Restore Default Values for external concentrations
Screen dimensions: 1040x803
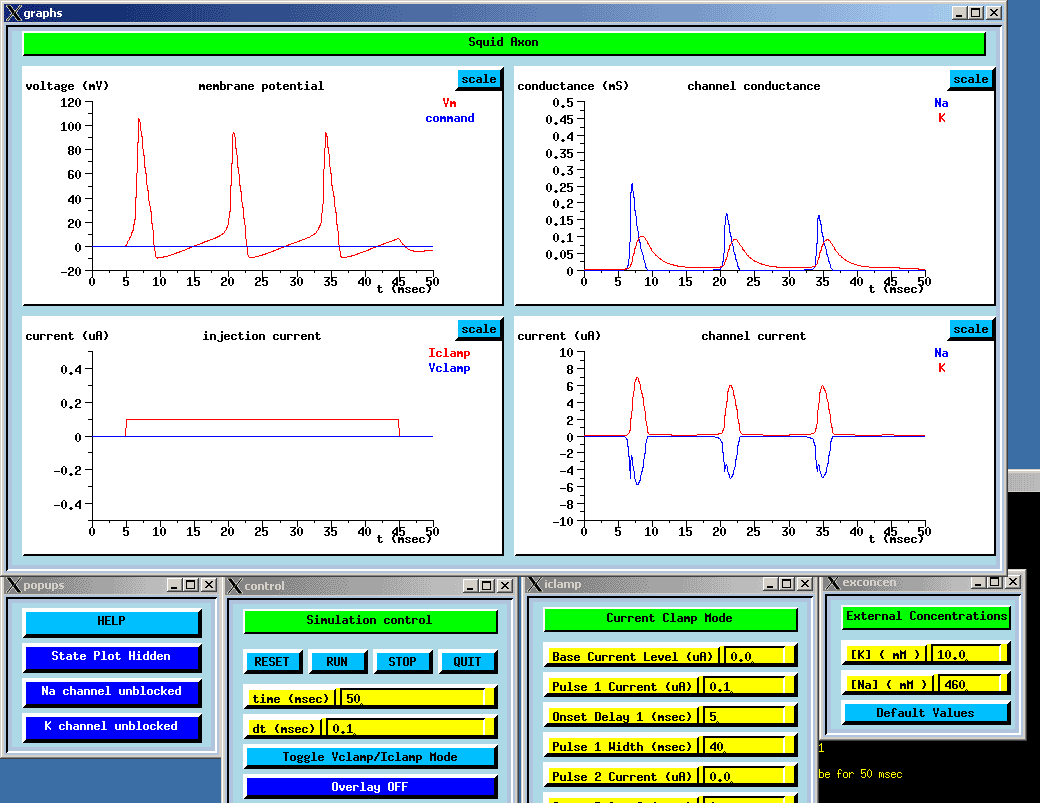(x=925, y=713)
